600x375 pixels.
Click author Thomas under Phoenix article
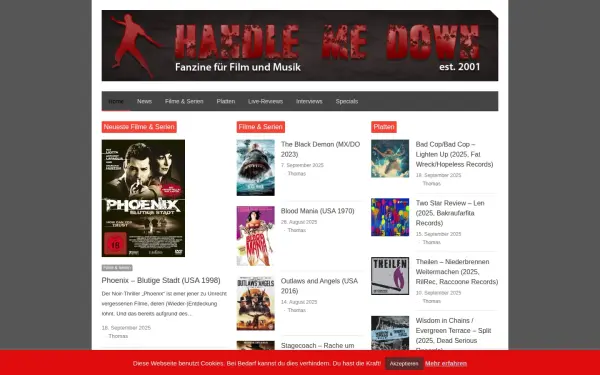(x=118, y=336)
